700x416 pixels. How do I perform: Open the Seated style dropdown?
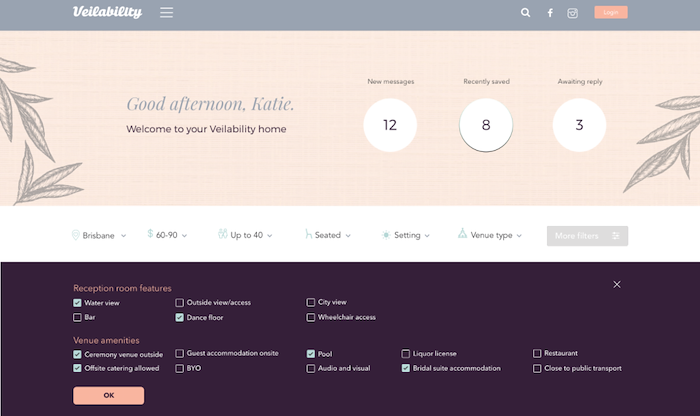coord(328,235)
